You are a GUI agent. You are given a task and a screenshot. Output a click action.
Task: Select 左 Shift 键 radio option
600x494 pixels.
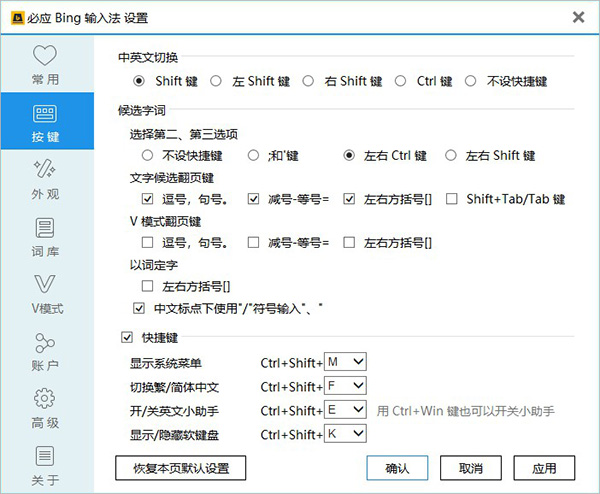pos(216,81)
